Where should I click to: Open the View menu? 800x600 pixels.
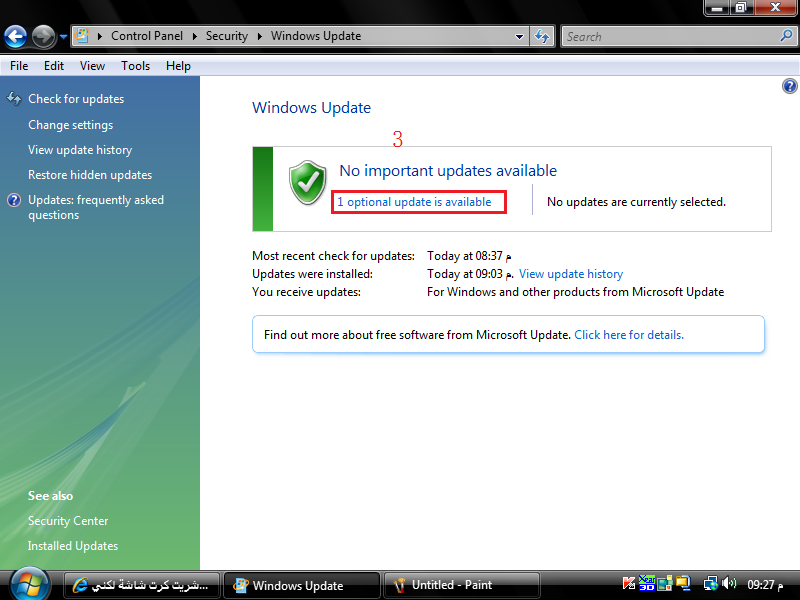[x=92, y=66]
